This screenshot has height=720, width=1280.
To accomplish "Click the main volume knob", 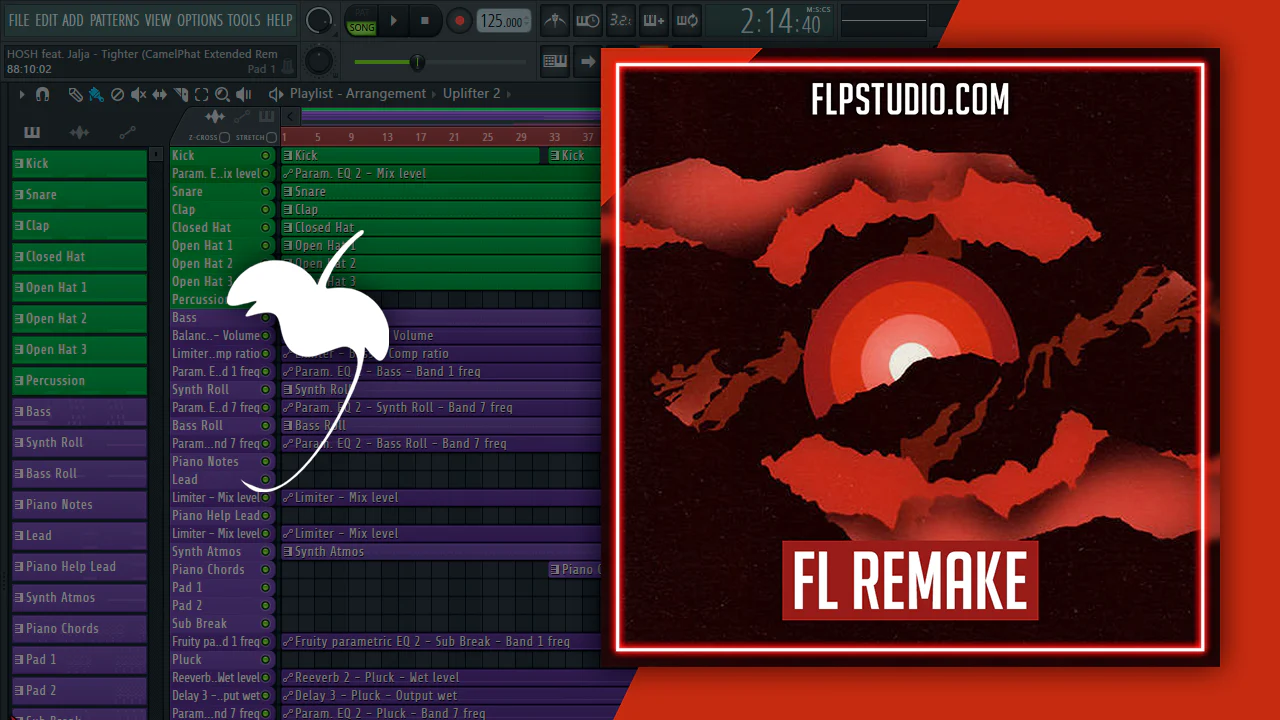I will click(318, 20).
